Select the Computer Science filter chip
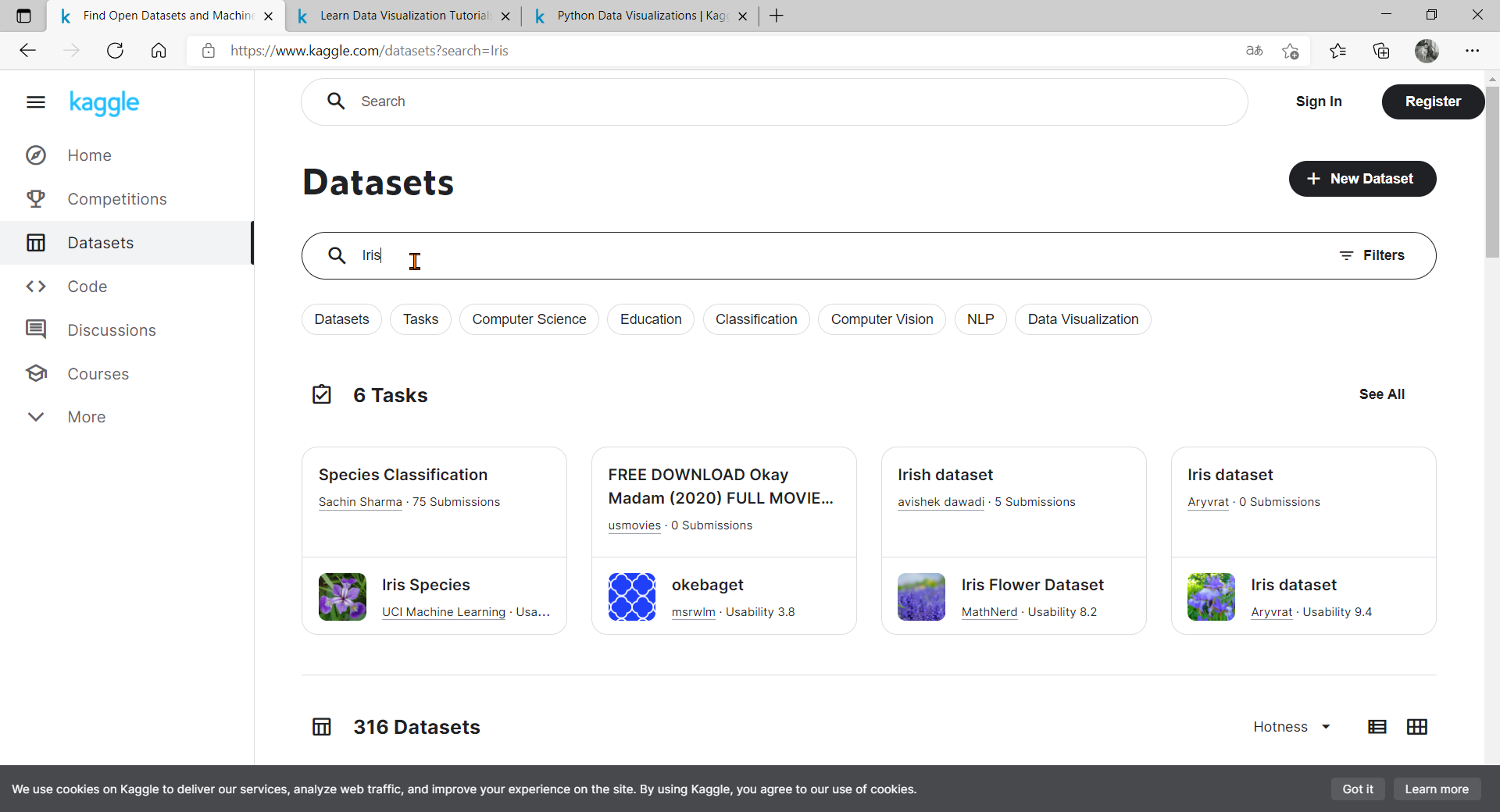Image resolution: width=1500 pixels, height=812 pixels. pos(529,319)
